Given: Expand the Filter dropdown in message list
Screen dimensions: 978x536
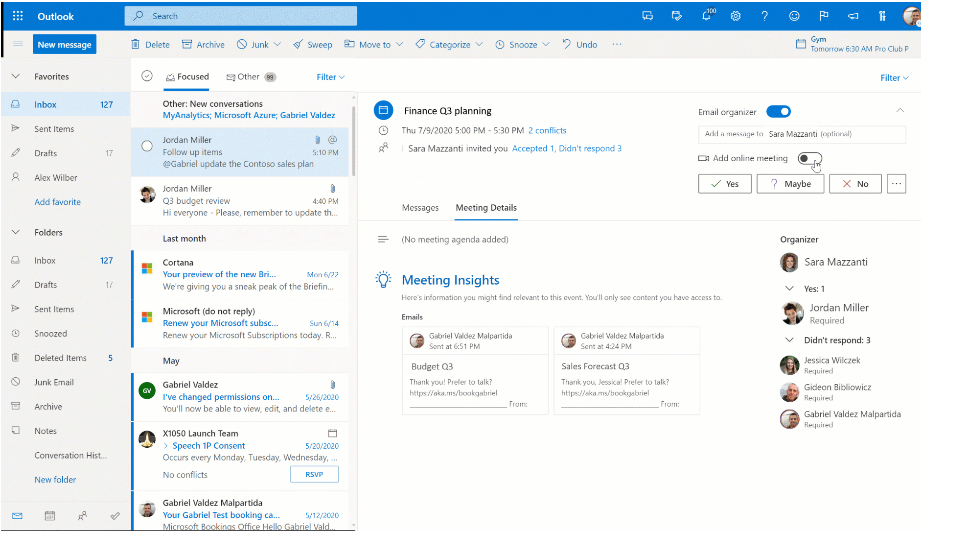Looking at the screenshot, I should tap(330, 77).
